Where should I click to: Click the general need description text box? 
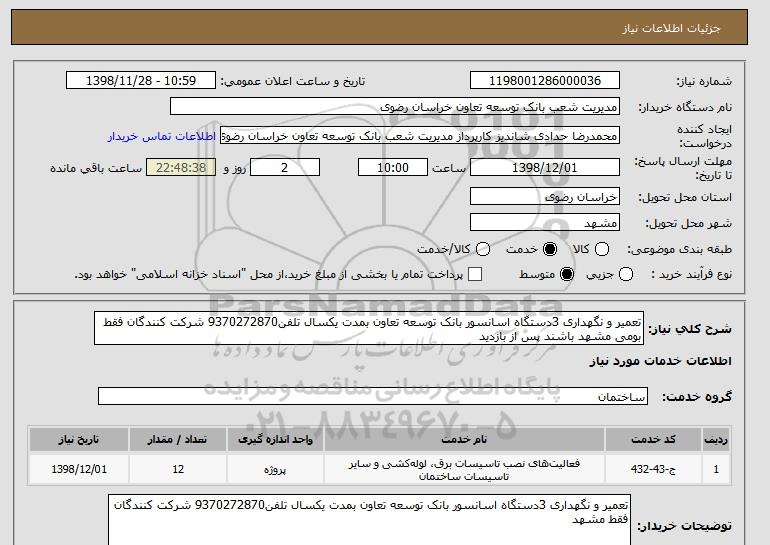(x=369, y=328)
